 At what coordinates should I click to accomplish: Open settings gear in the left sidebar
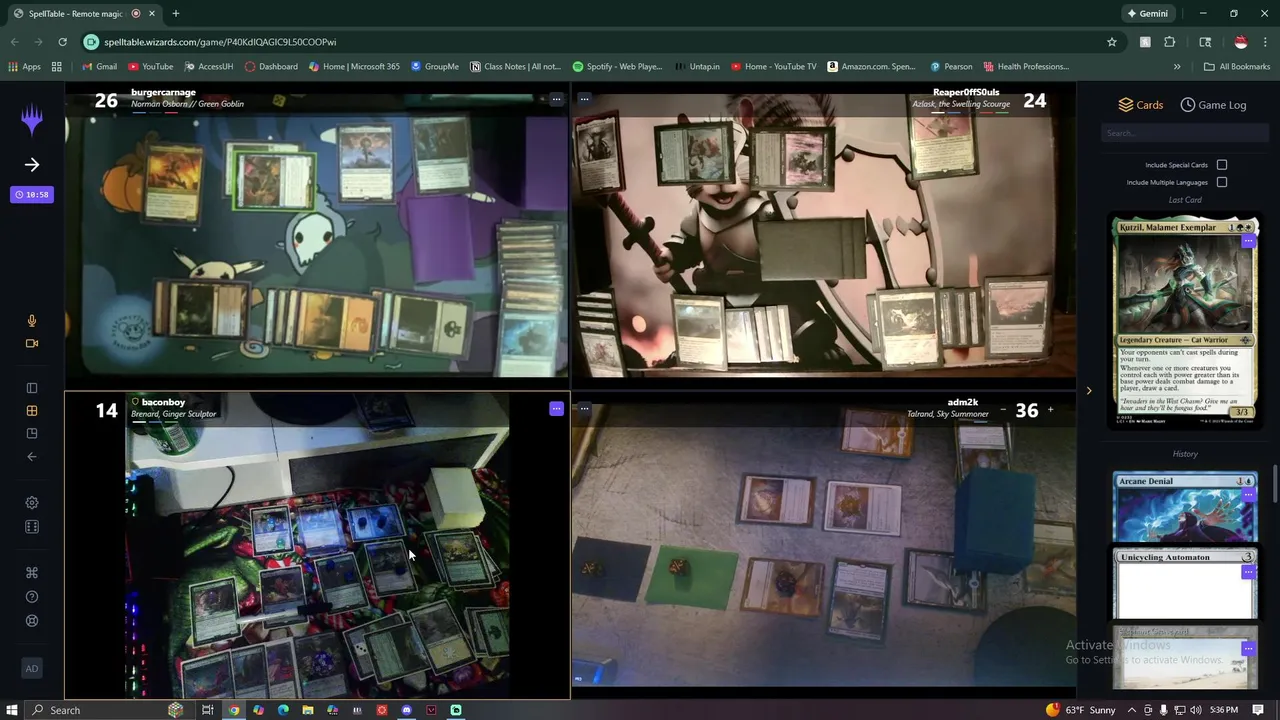tap(32, 503)
